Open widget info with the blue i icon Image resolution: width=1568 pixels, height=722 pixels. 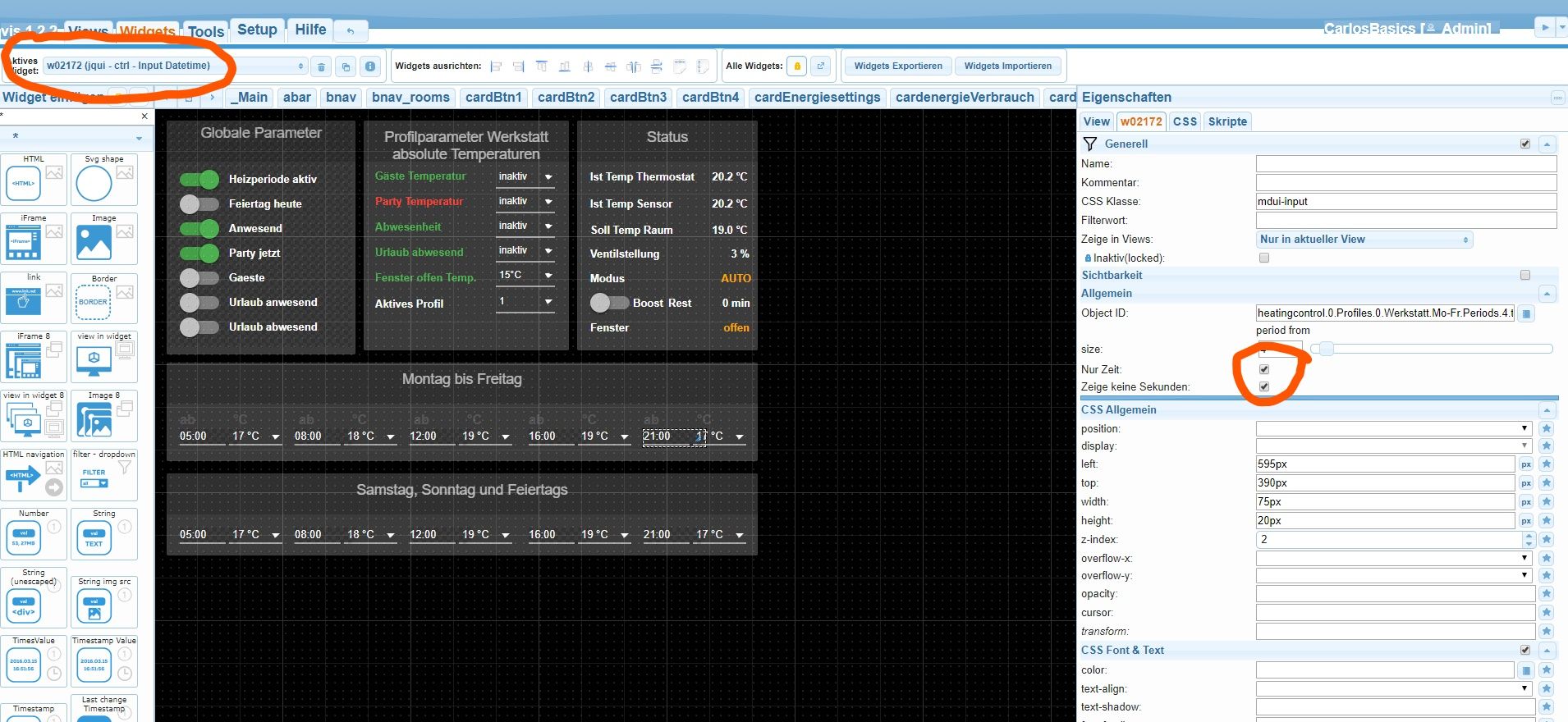[x=370, y=66]
